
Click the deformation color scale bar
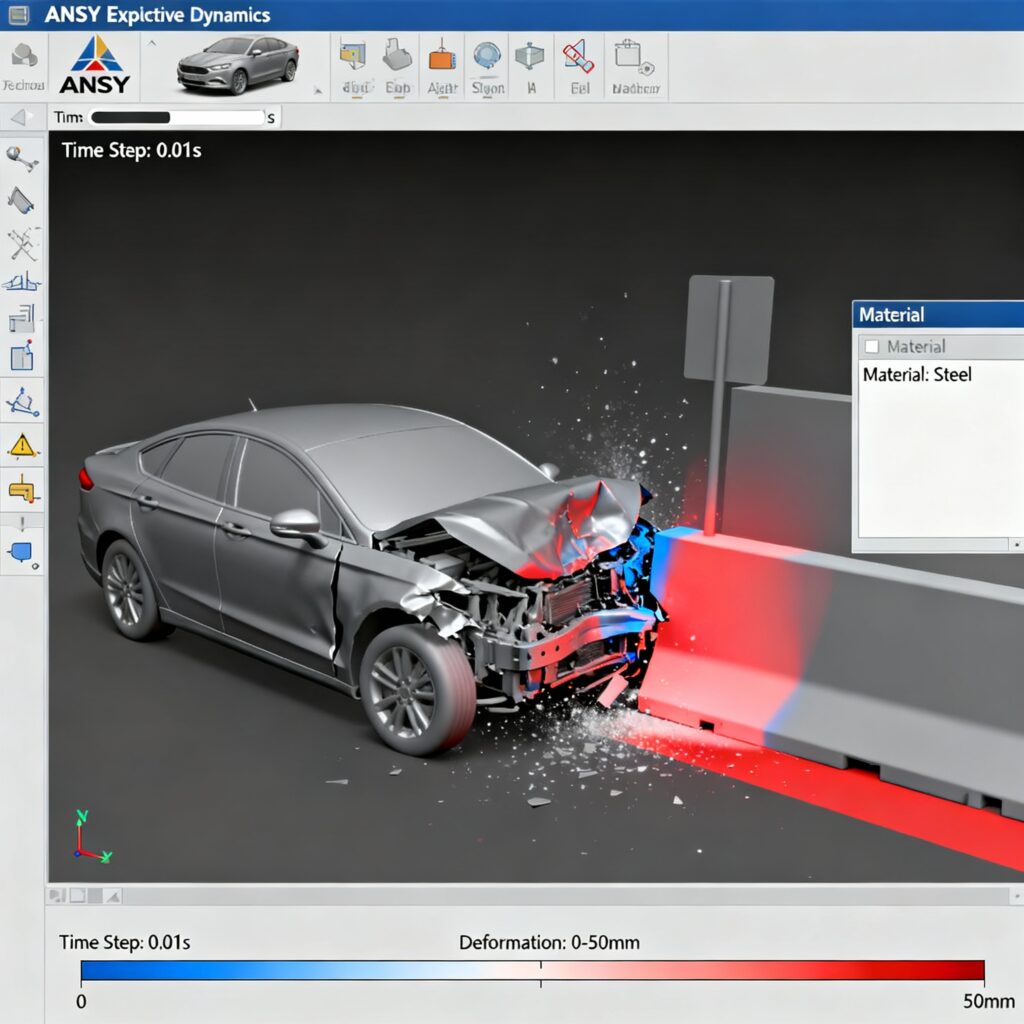pyautogui.click(x=532, y=970)
